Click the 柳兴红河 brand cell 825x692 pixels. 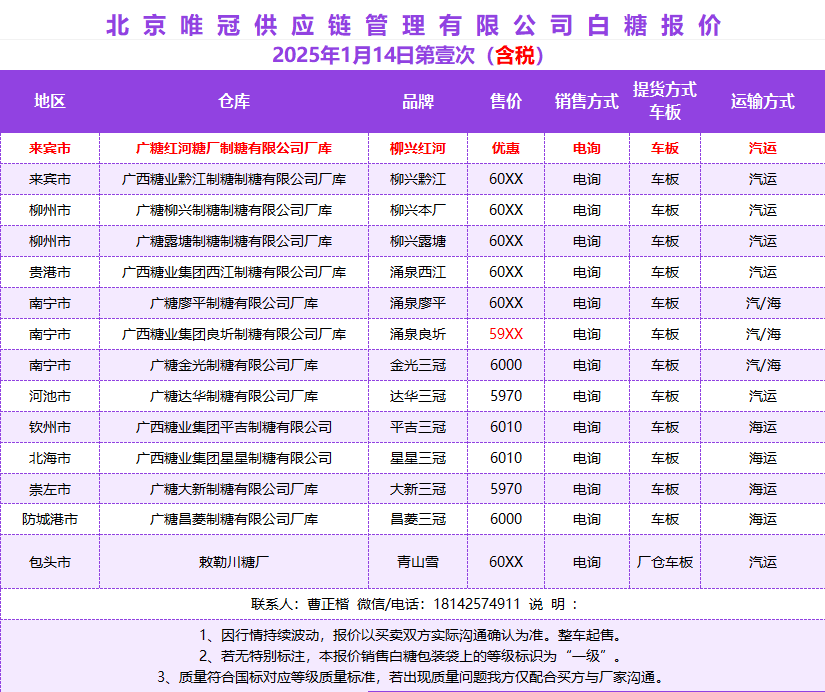point(418,148)
